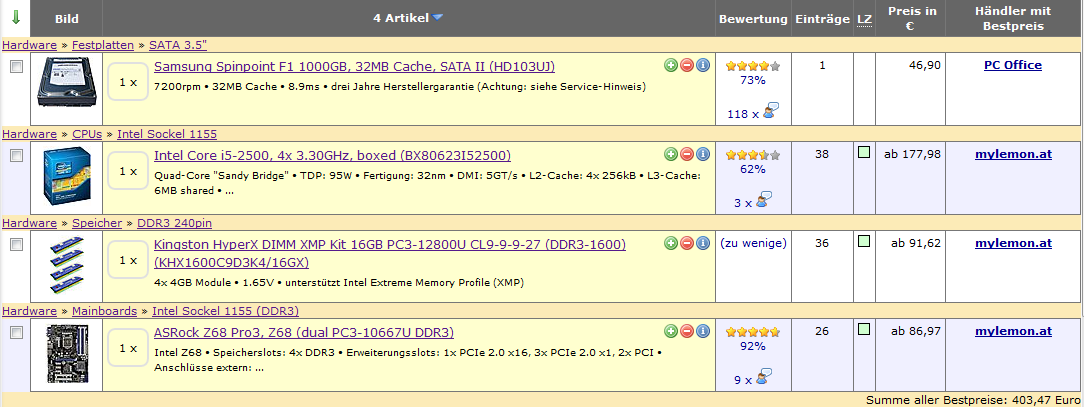Screen dimensions: 1084x407
Task: Open info icon for Samsung Spinpoint F1
Action: point(703,66)
